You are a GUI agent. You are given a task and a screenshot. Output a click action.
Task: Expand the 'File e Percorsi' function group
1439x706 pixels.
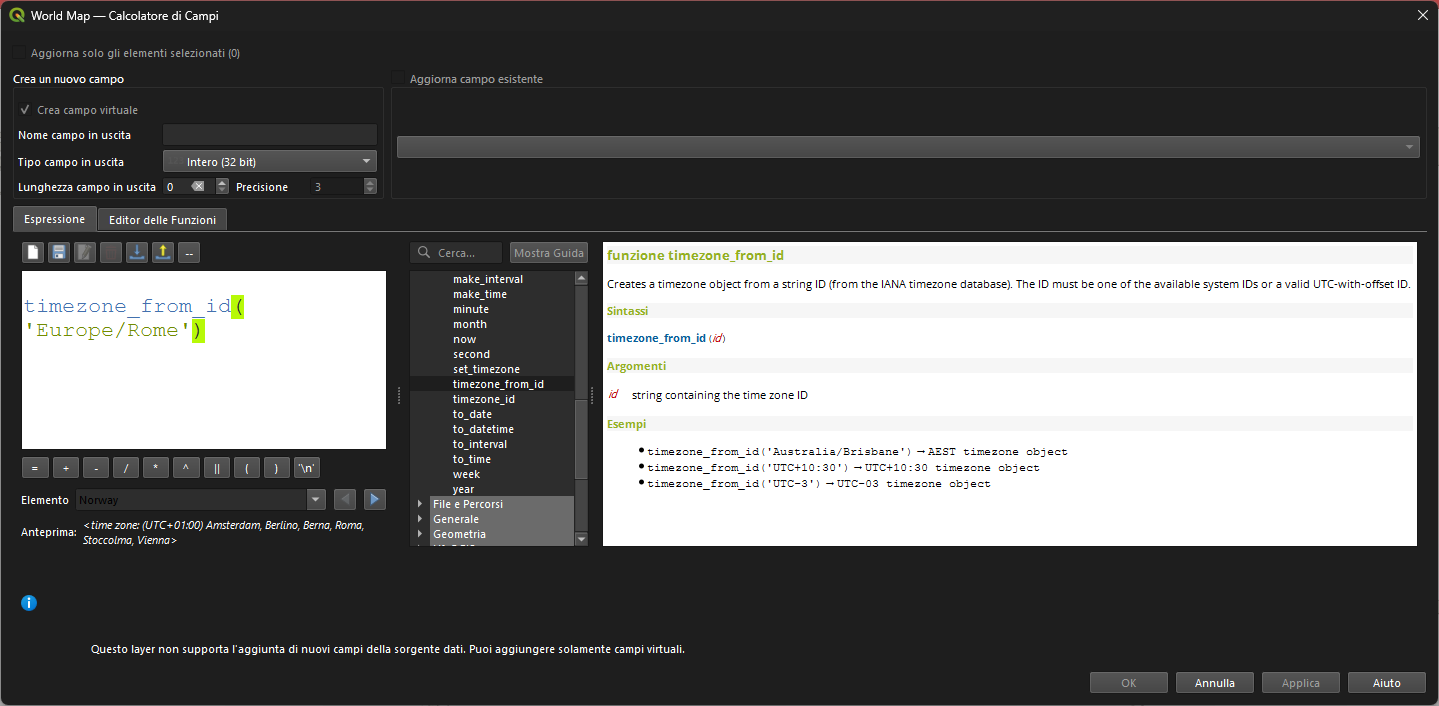click(420, 504)
